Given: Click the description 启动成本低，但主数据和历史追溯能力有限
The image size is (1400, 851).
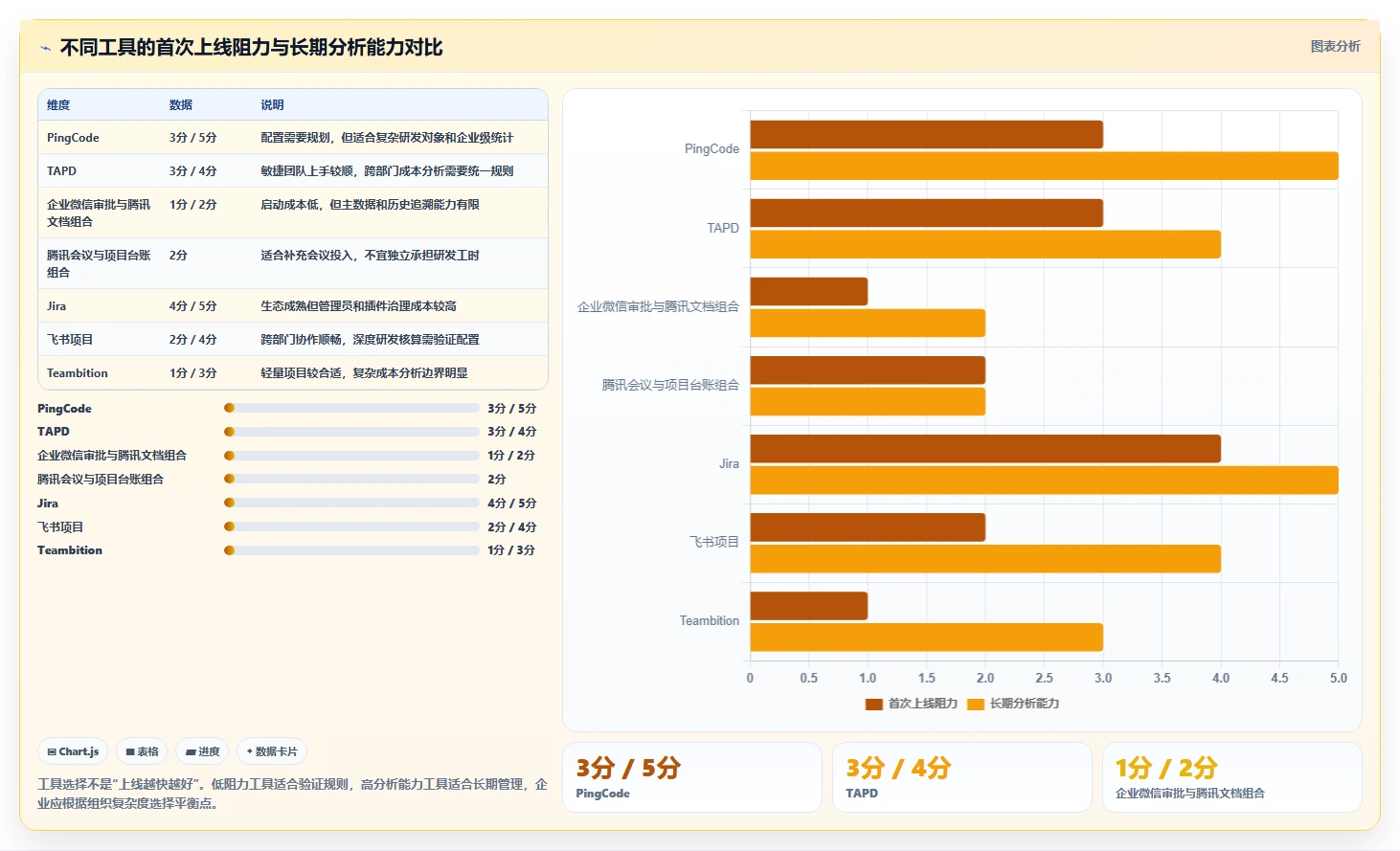Looking at the screenshot, I should click(370, 205).
